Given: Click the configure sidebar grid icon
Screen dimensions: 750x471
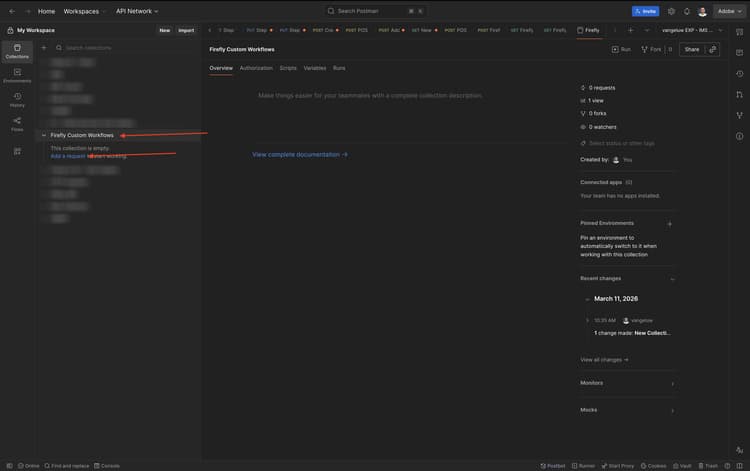Looking at the screenshot, I should pyautogui.click(x=17, y=152).
